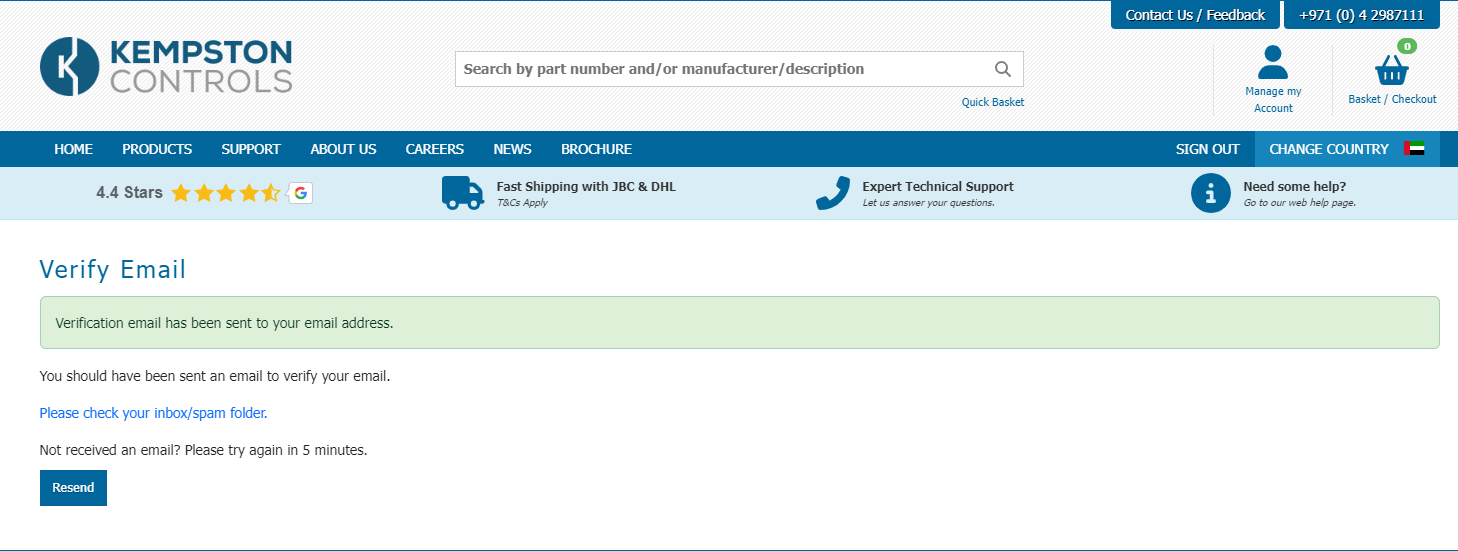Open the Basket / Checkout basket icon
This screenshot has height=551, width=1458.
[1392, 69]
